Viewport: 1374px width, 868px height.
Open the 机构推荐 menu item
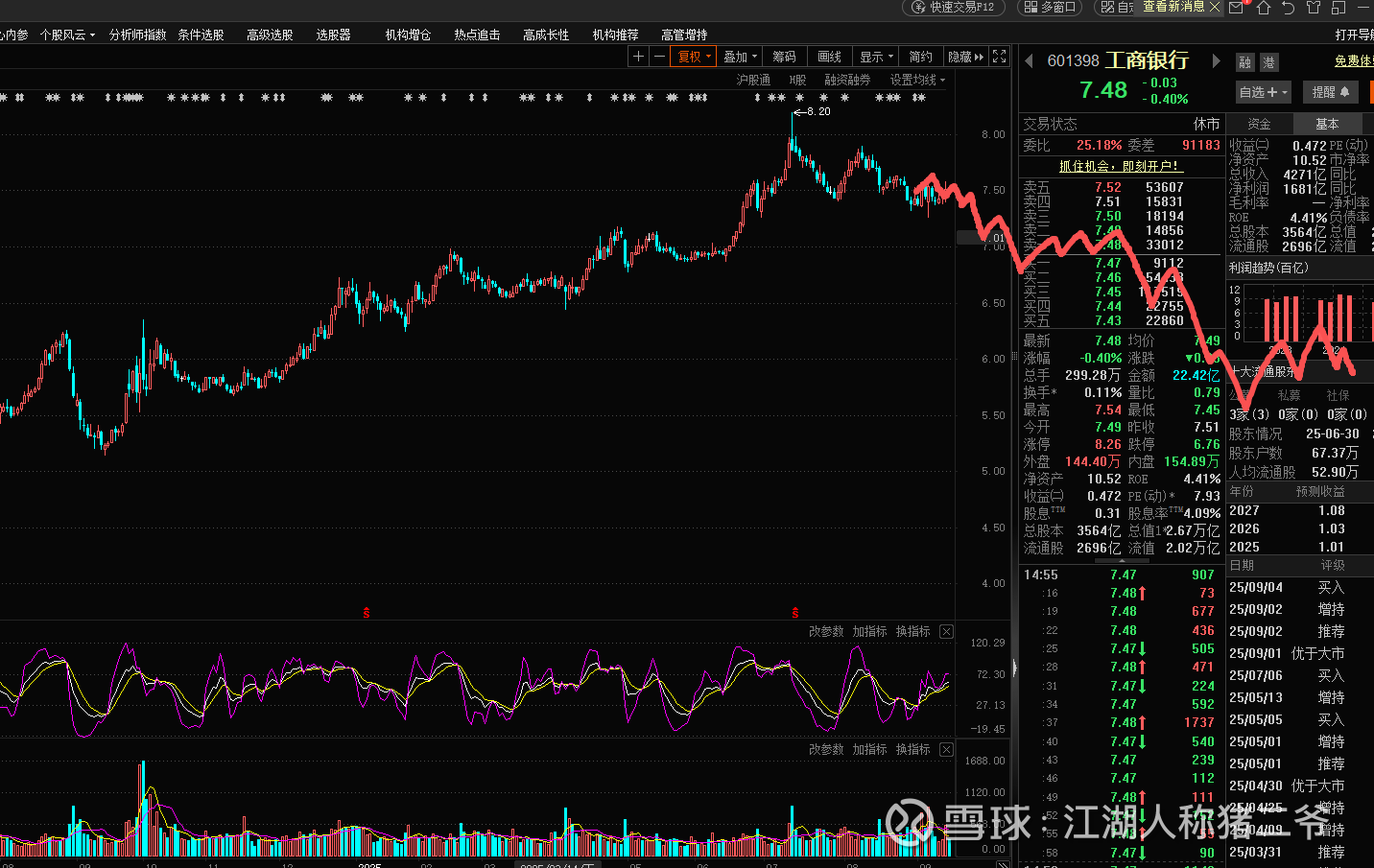coord(615,35)
